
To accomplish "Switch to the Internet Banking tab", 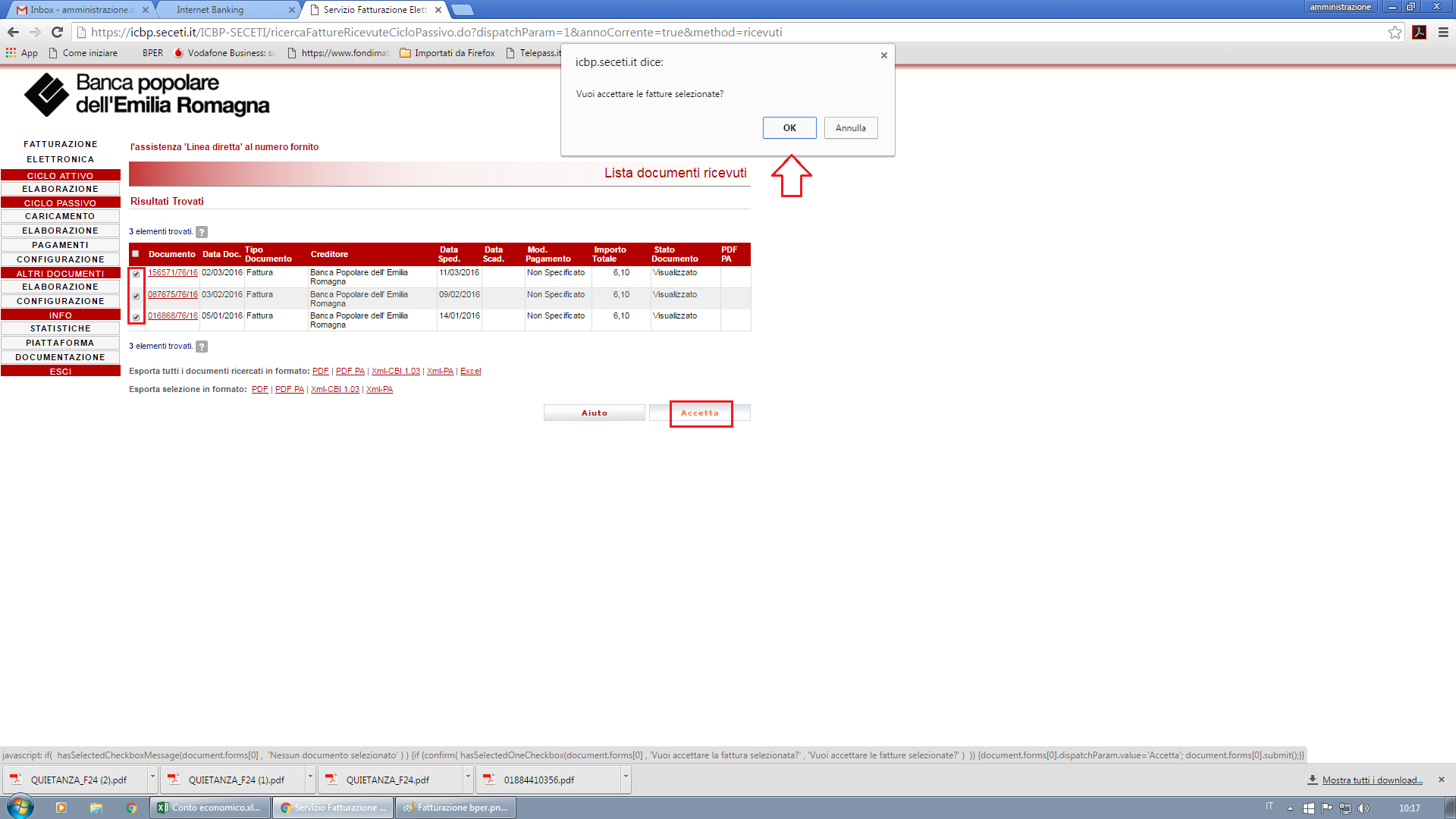I will tap(210, 10).
